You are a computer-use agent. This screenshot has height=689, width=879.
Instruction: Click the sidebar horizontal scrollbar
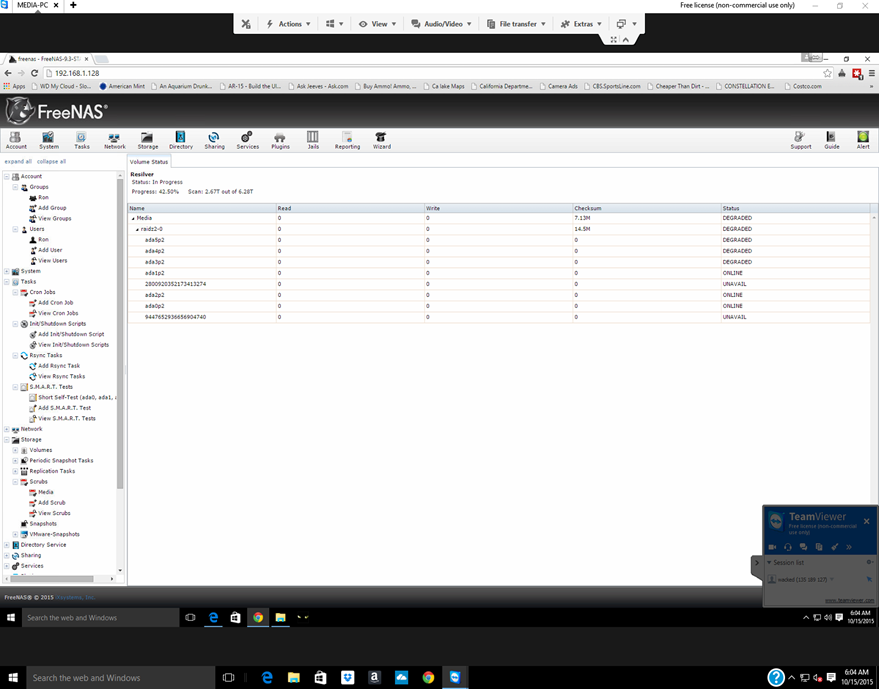coord(52,579)
